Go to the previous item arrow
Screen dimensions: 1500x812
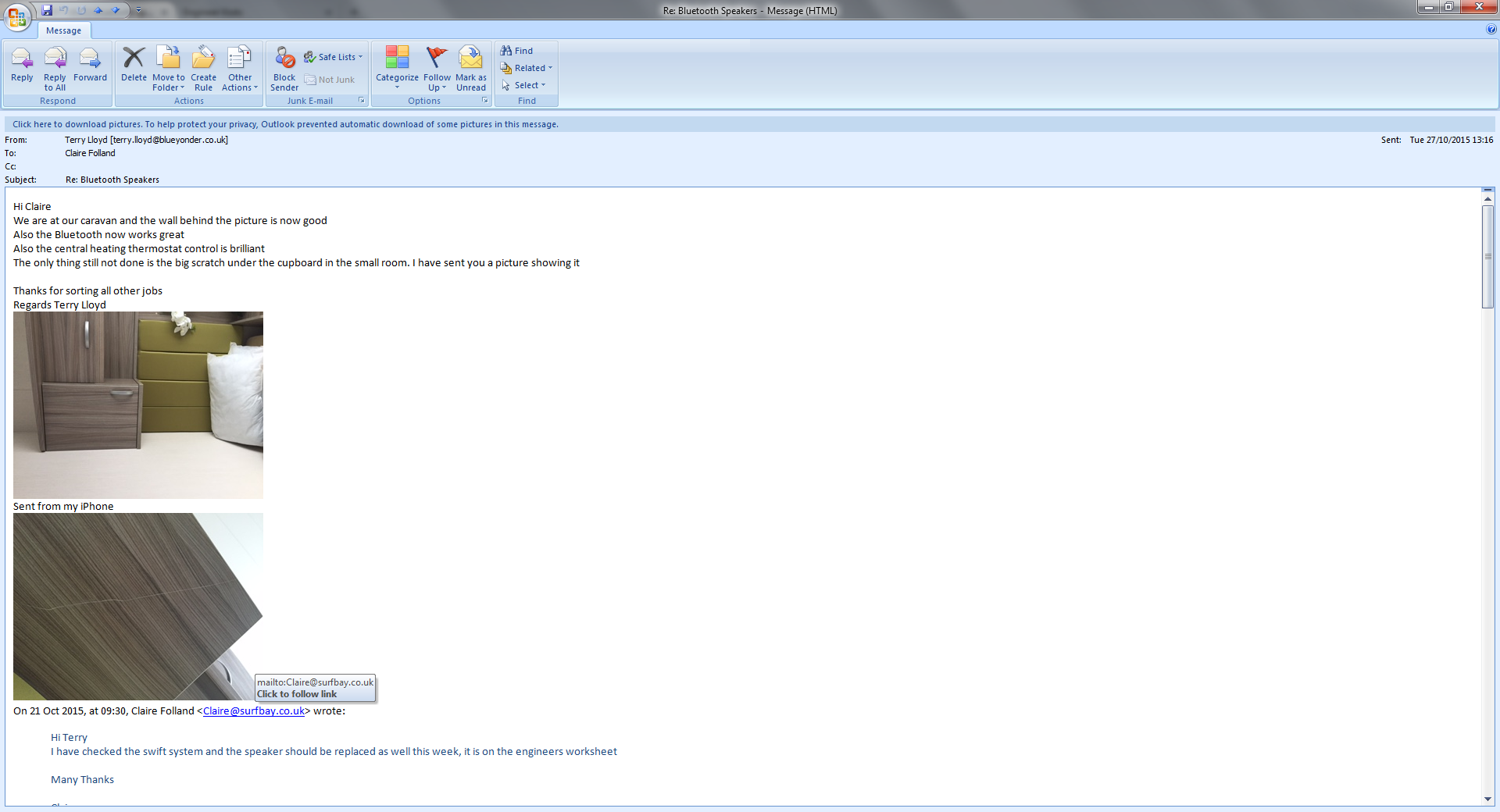tap(98, 10)
